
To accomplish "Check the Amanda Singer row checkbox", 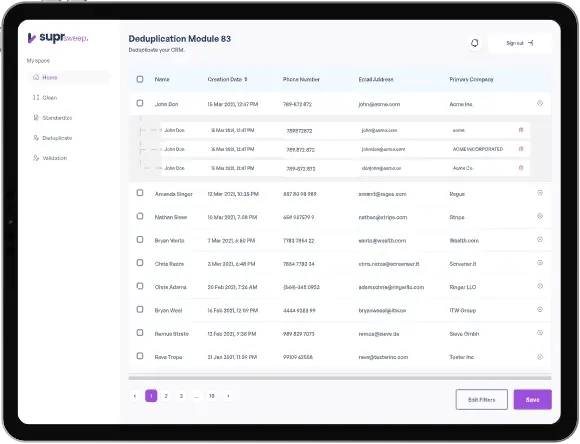I will (x=140, y=193).
